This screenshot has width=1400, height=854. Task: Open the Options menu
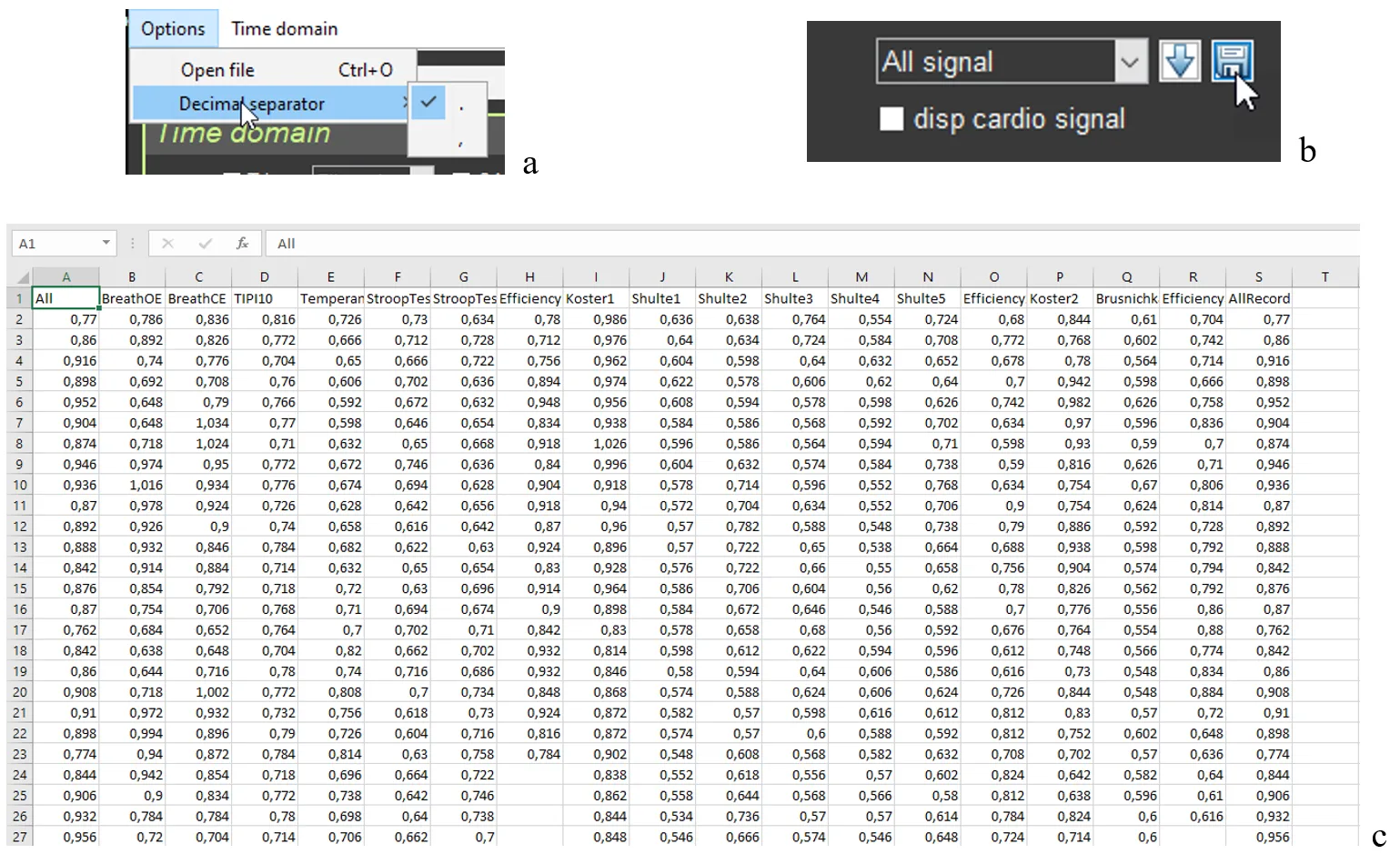pos(173,29)
